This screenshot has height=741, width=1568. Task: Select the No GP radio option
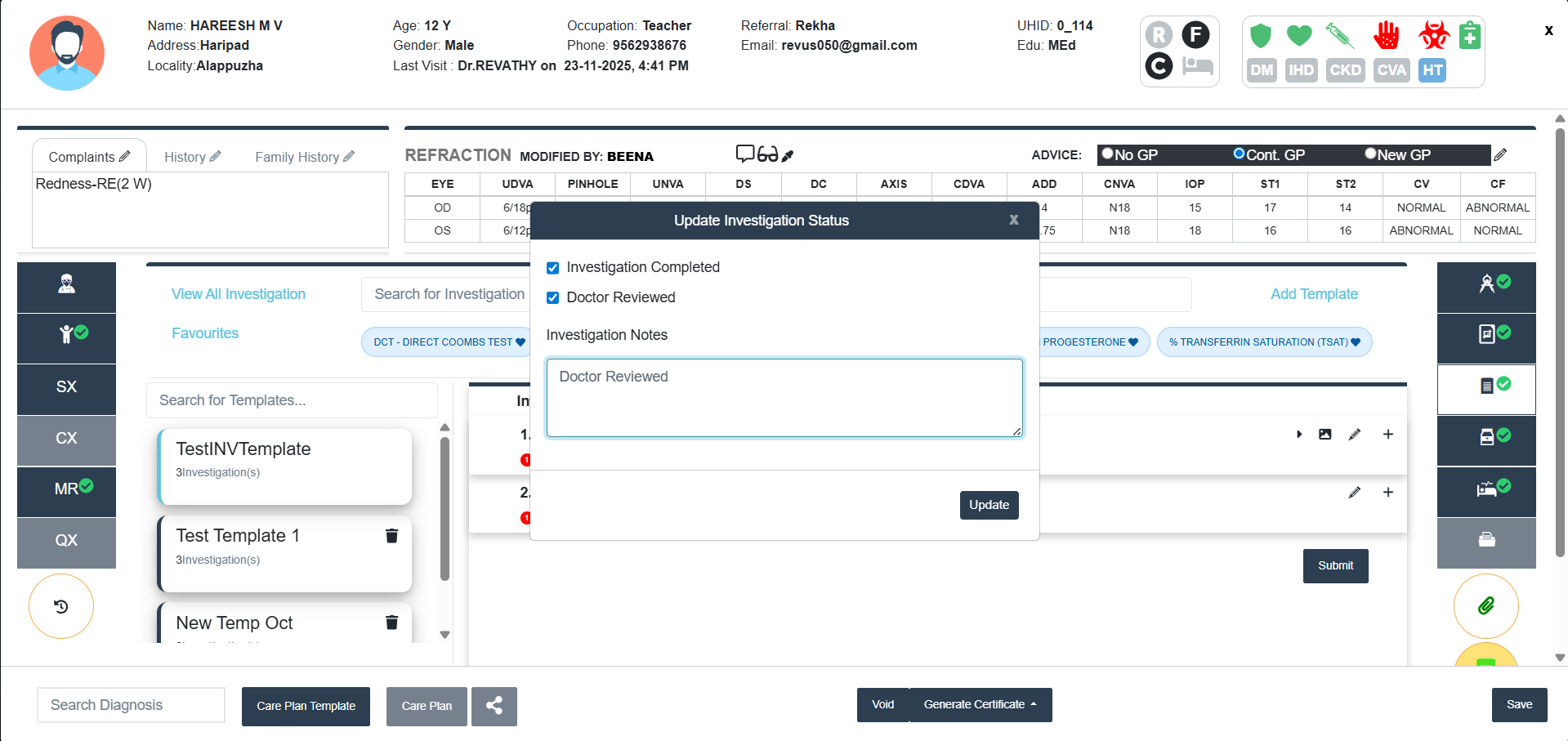click(x=1108, y=154)
